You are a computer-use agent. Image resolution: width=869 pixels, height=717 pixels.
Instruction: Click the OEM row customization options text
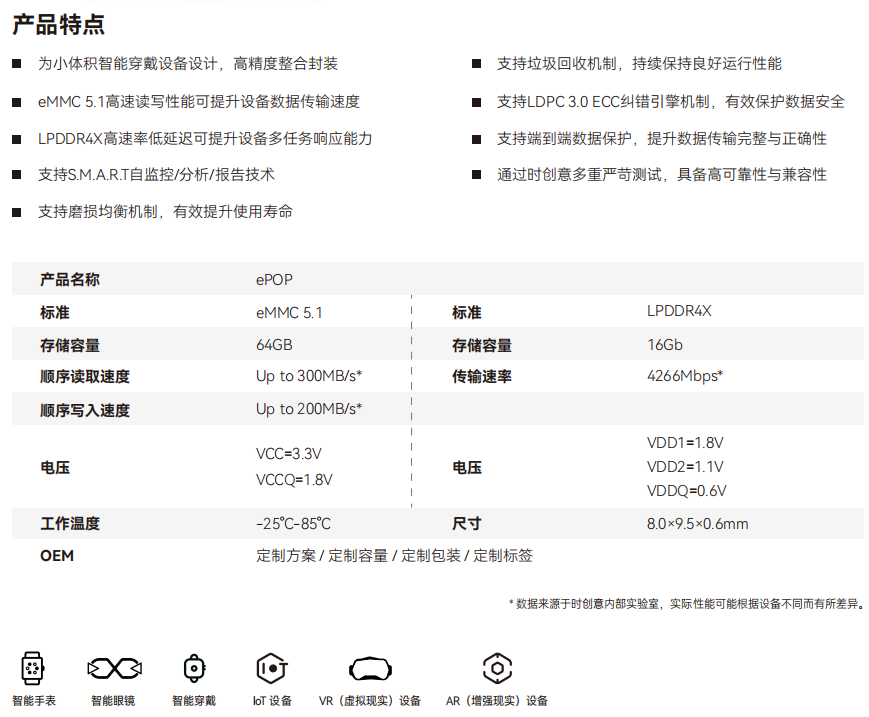(x=394, y=555)
